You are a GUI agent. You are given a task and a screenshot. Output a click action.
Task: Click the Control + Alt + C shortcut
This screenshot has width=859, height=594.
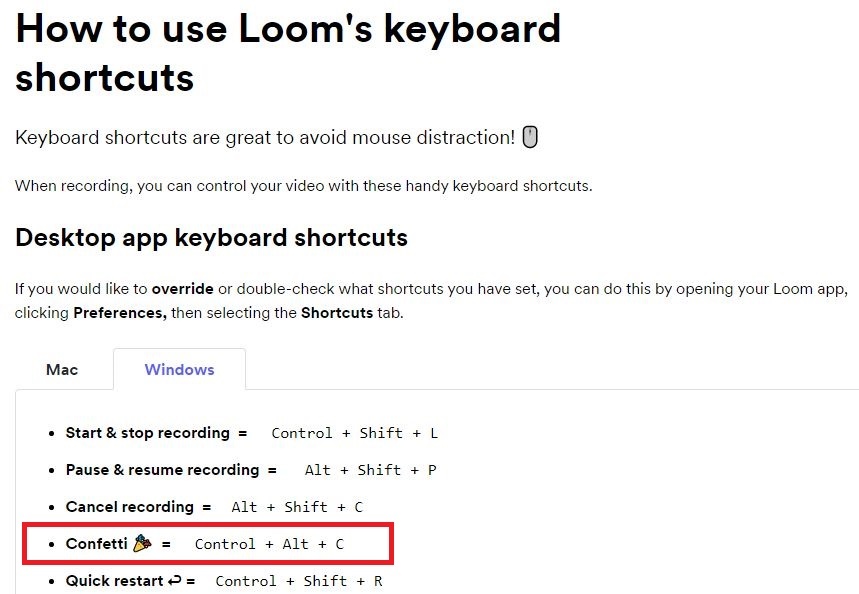click(x=269, y=544)
